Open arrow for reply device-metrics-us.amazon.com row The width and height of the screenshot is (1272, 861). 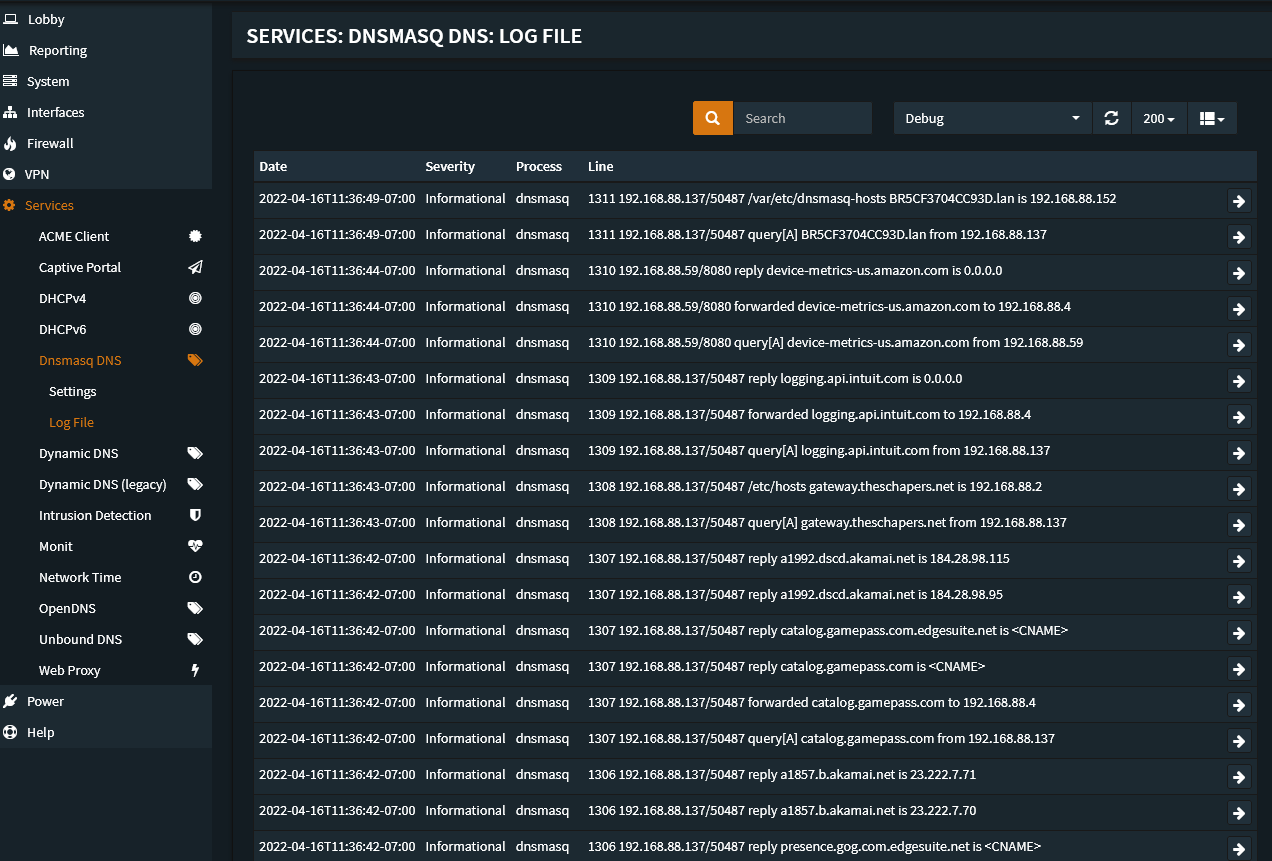(1239, 273)
